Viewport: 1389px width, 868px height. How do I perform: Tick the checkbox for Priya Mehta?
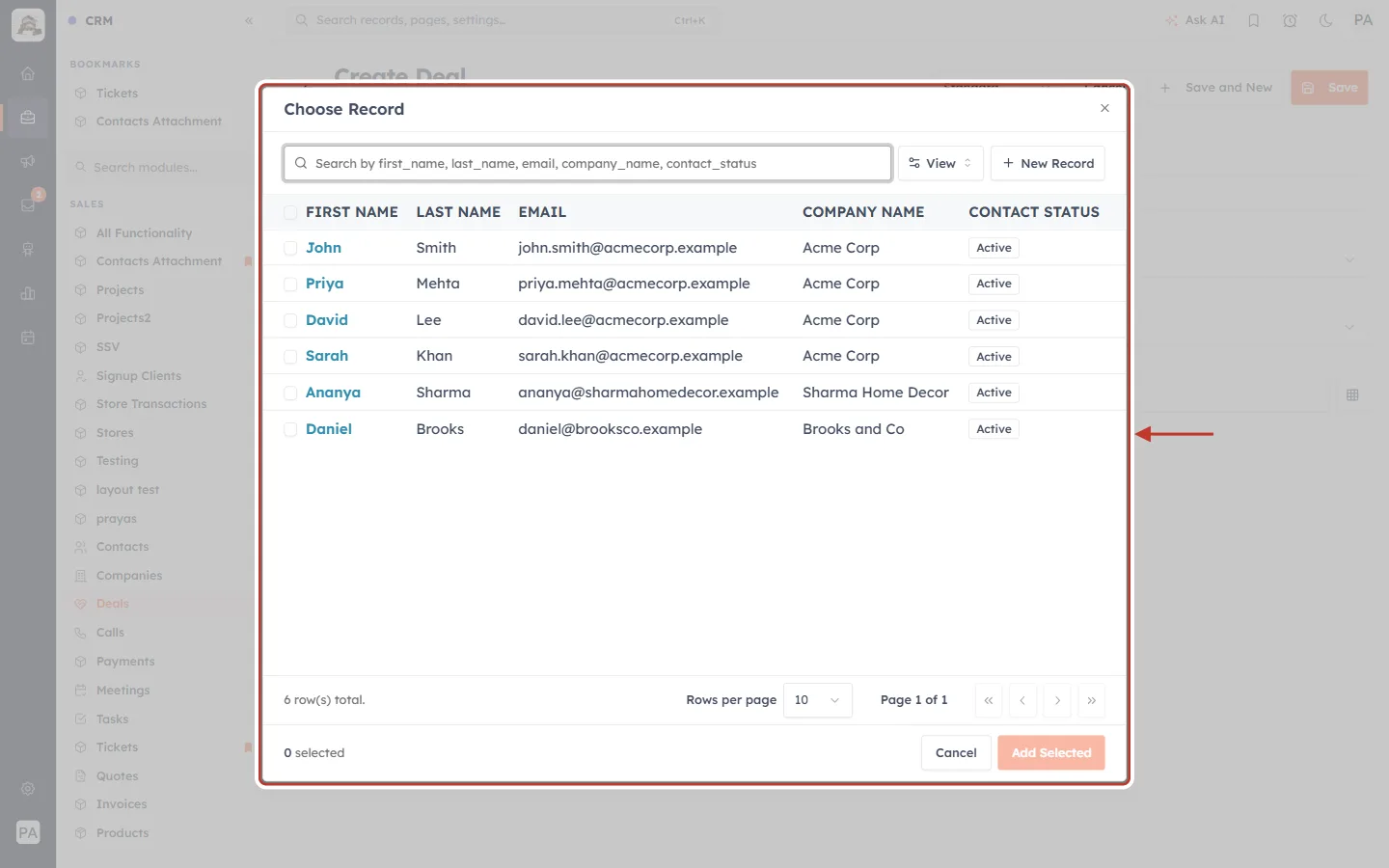(x=290, y=284)
